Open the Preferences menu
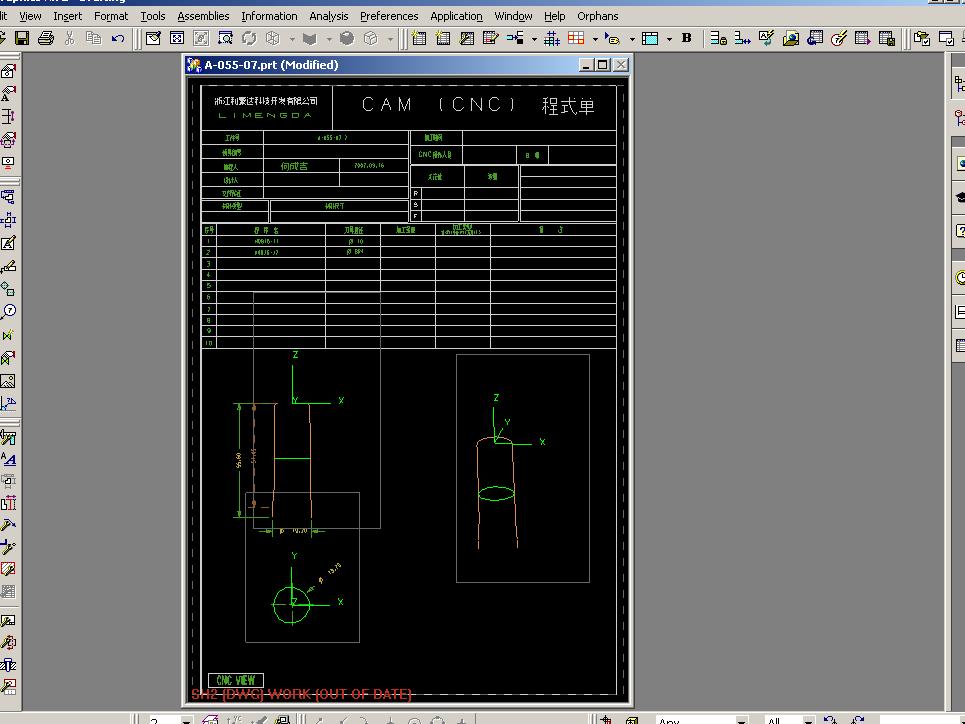The height and width of the screenshot is (724, 965). point(389,16)
